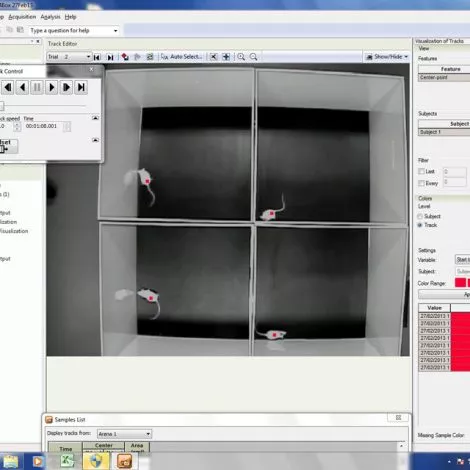Zoom in with the magnifier plus icon

pyautogui.click(x=241, y=57)
